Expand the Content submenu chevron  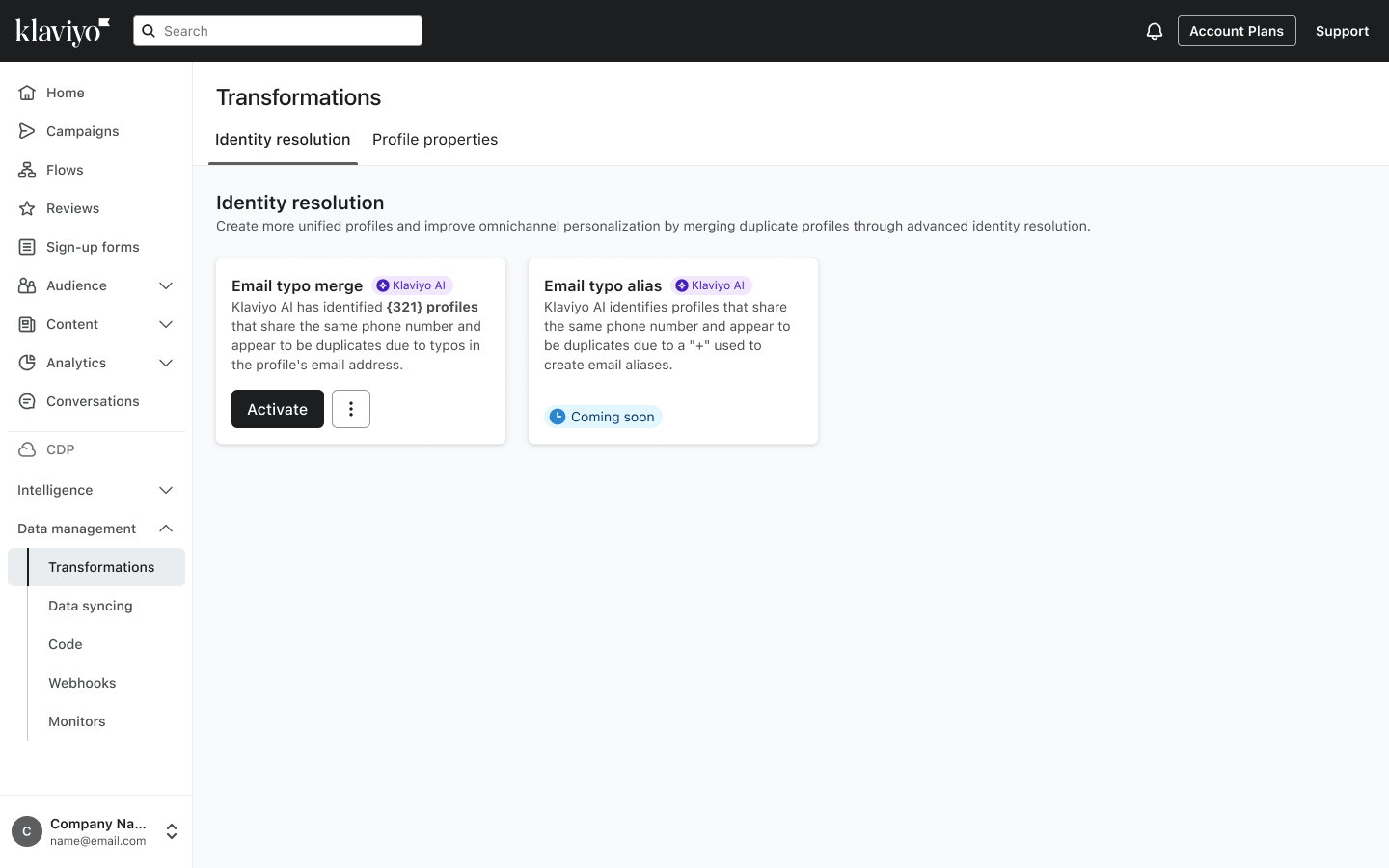(166, 324)
